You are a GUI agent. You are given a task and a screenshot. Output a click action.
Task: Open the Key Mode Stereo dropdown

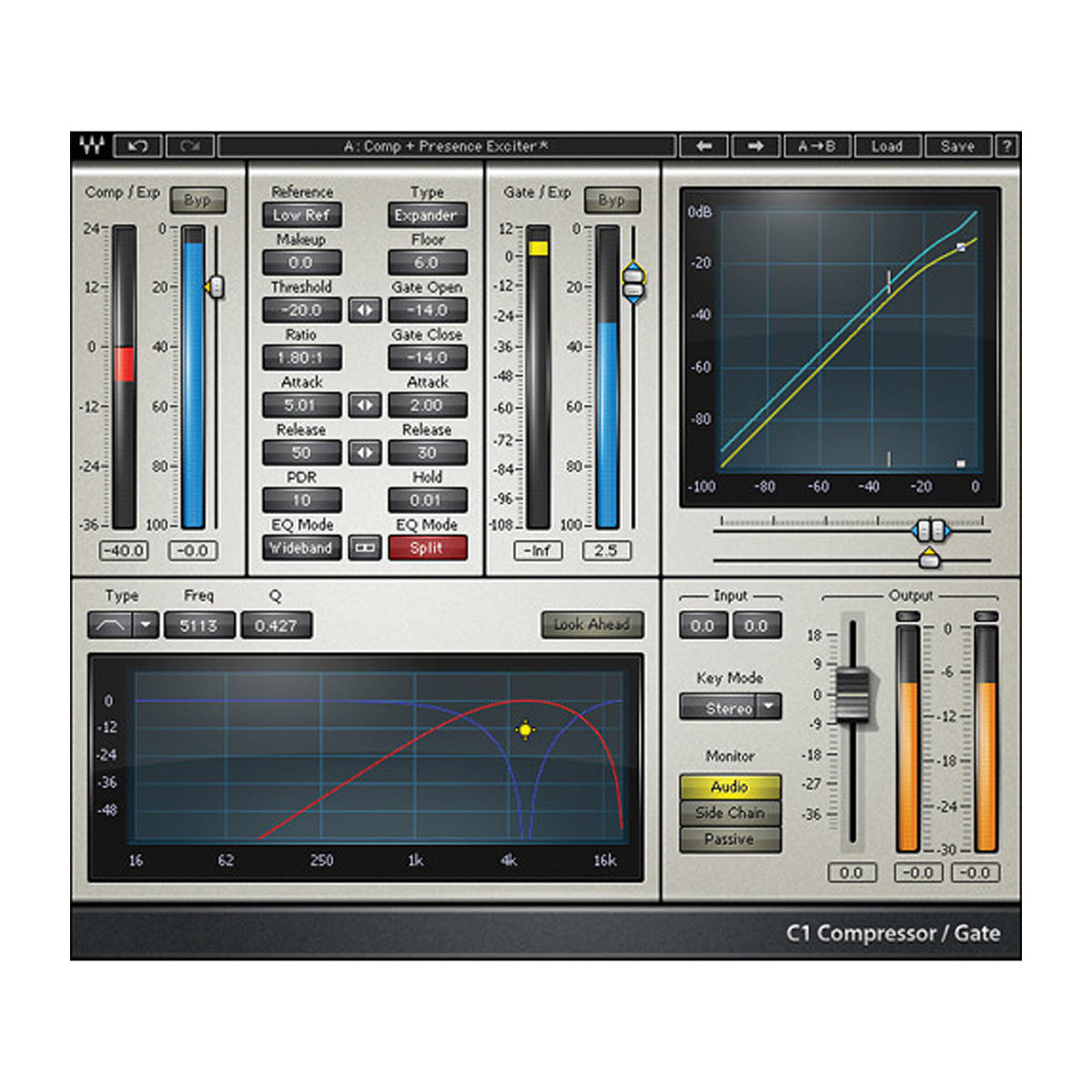pos(768,707)
